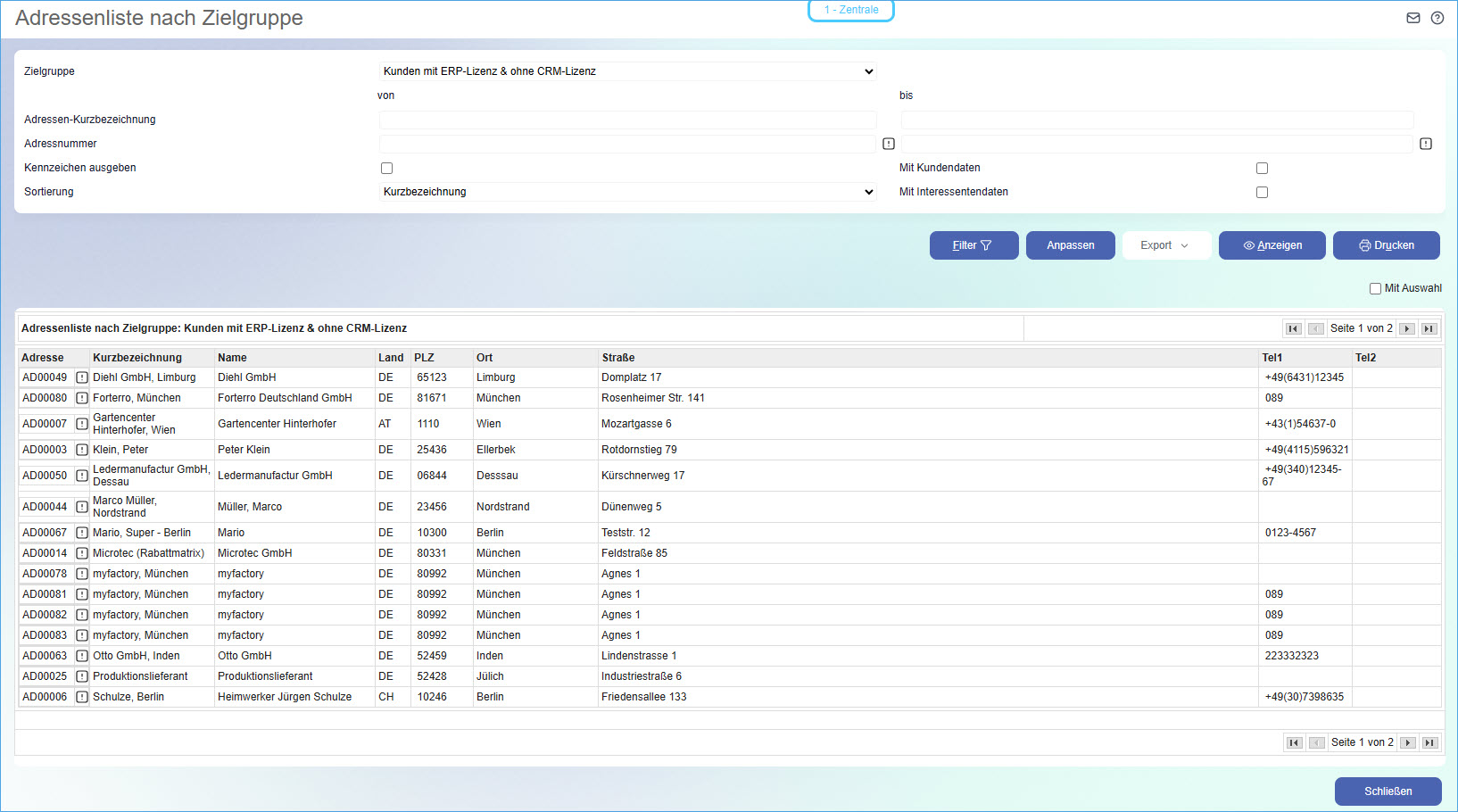Toggle Mit Auswahl checkbox

pyautogui.click(x=1375, y=288)
